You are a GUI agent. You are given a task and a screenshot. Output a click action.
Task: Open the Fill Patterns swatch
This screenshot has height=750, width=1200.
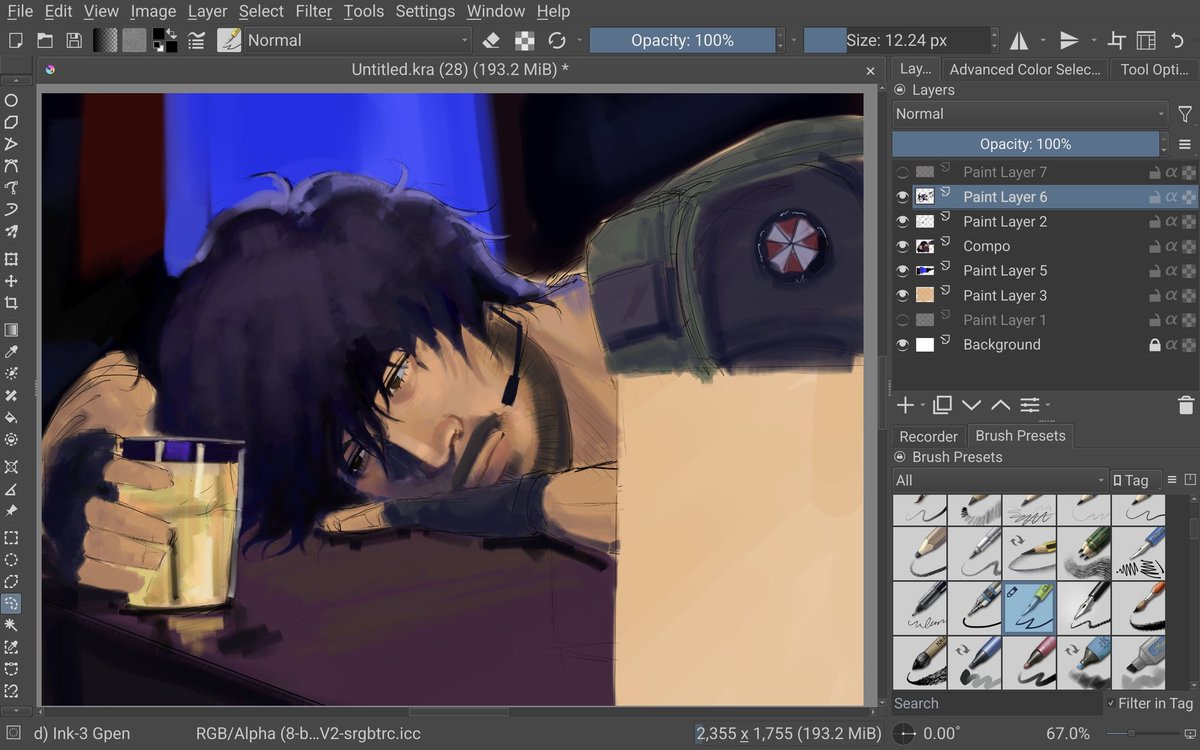click(x=134, y=40)
